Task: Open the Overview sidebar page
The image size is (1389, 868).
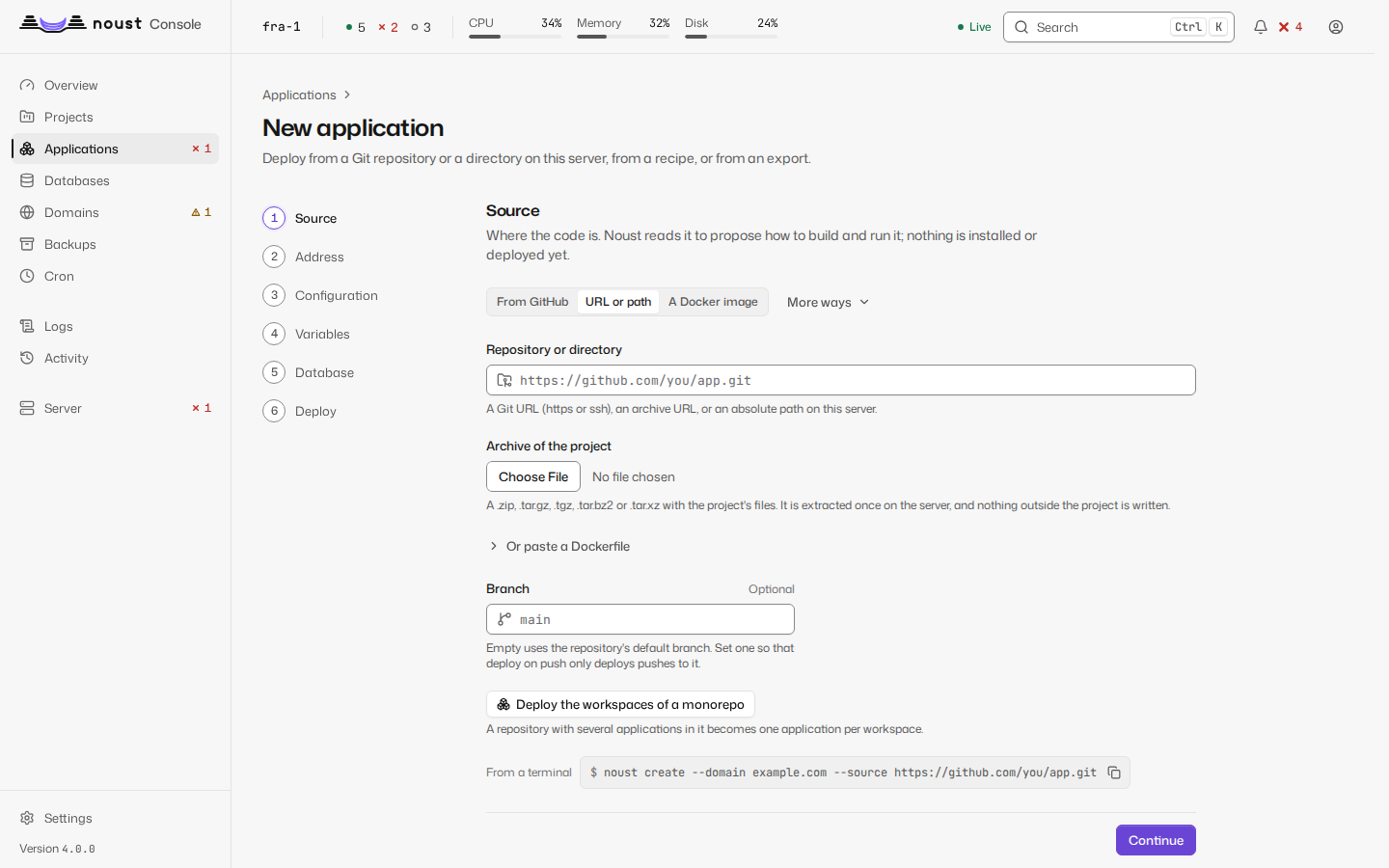Action: [115, 85]
